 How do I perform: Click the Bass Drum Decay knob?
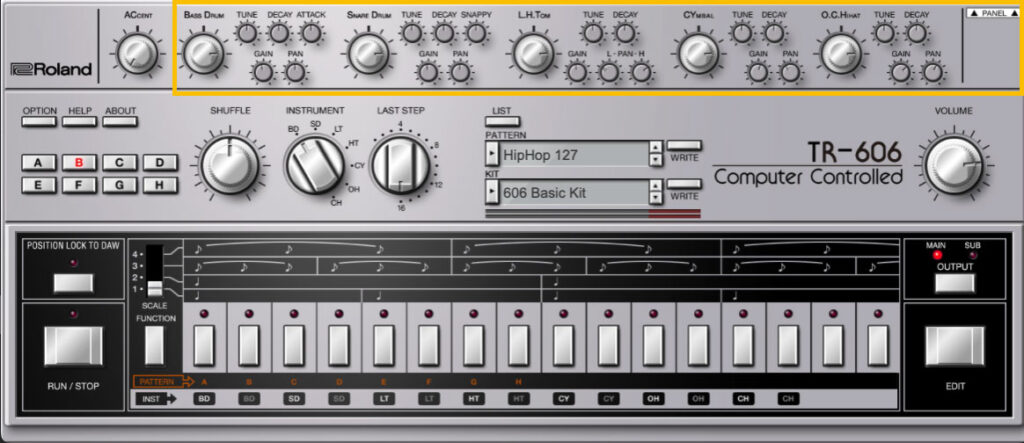[x=279, y=33]
